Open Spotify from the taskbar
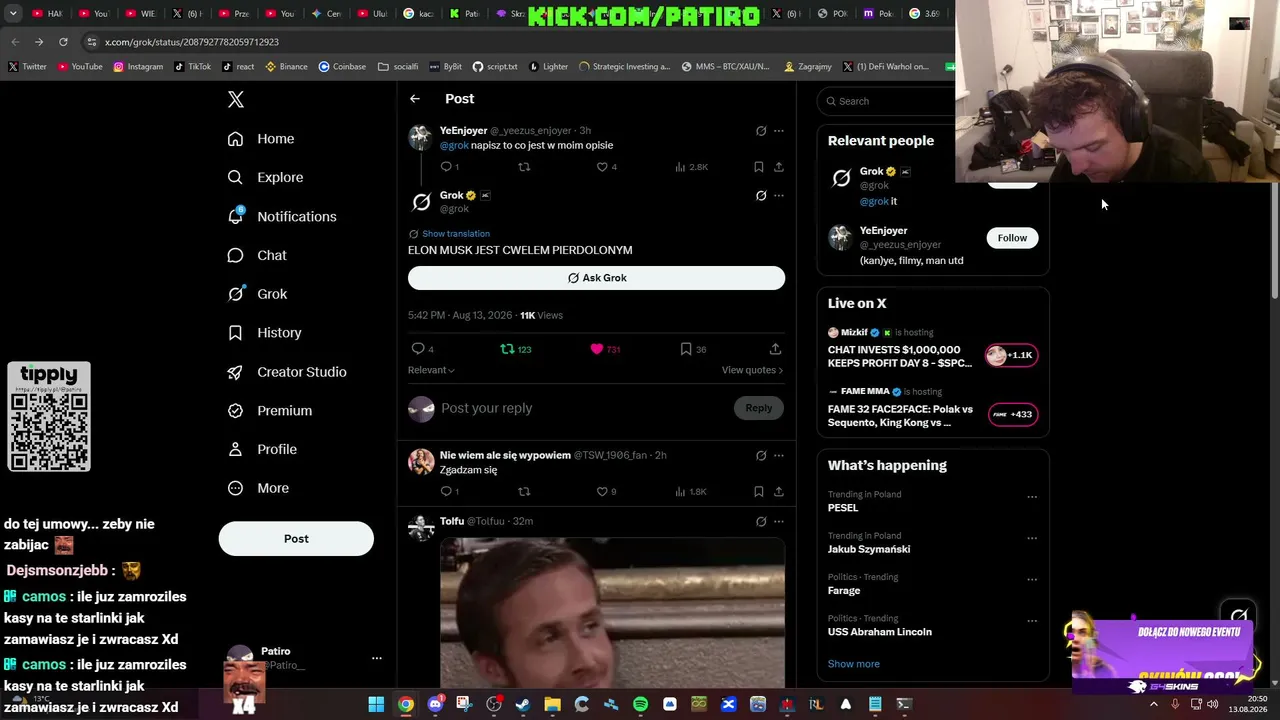 coord(641,705)
